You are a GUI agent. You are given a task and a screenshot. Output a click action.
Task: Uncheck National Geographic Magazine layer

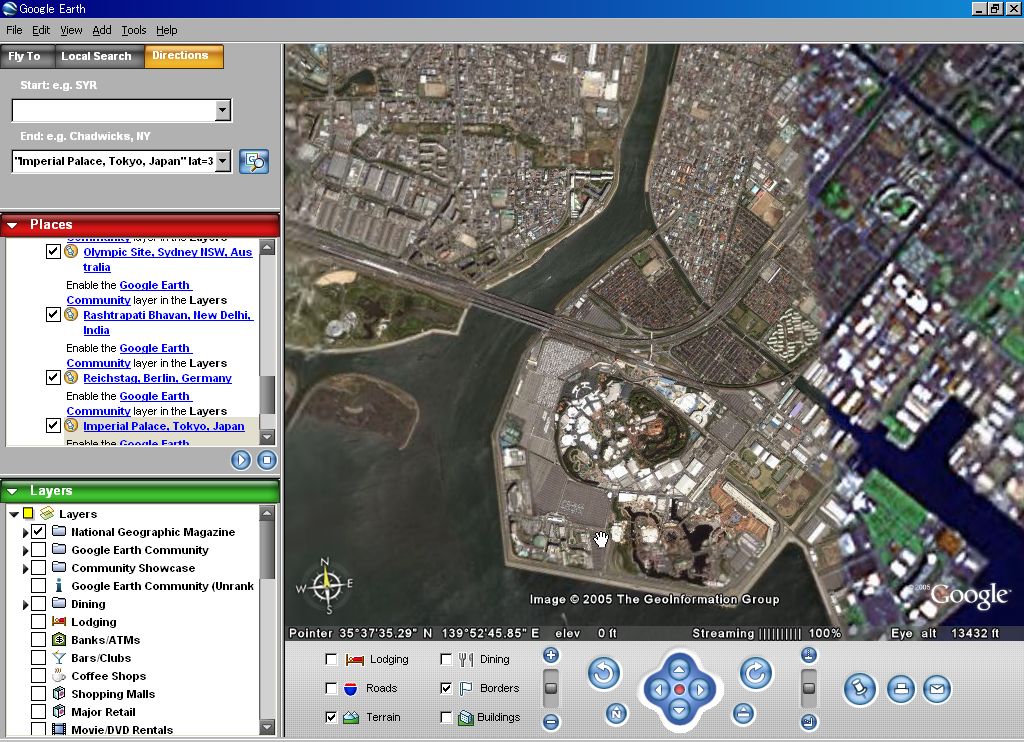(39, 532)
